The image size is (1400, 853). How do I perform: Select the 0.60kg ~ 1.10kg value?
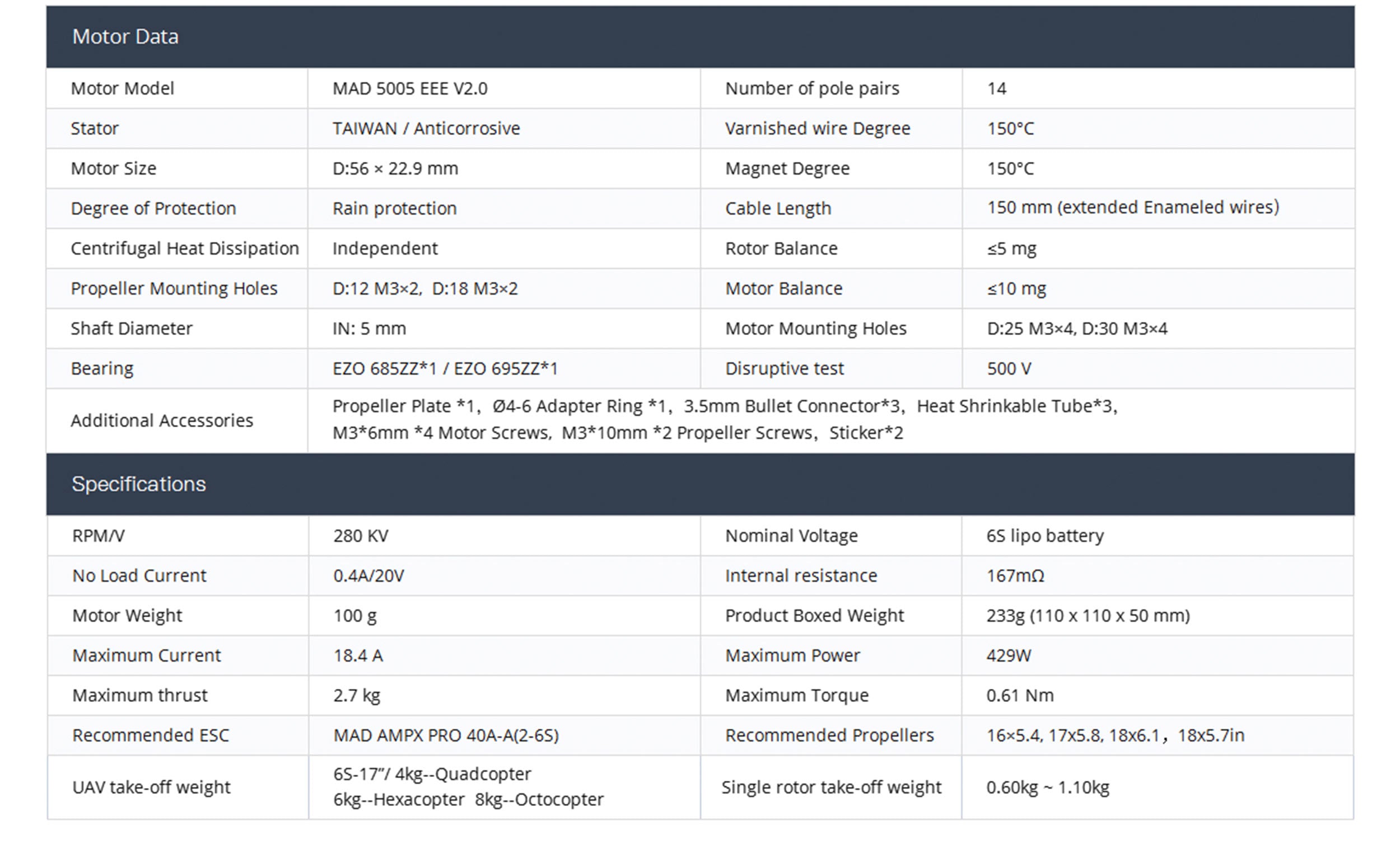click(x=1048, y=787)
